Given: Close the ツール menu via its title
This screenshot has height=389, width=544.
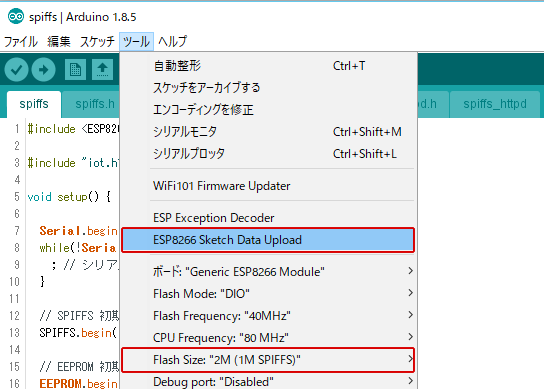Looking at the screenshot, I should click(x=136, y=41).
